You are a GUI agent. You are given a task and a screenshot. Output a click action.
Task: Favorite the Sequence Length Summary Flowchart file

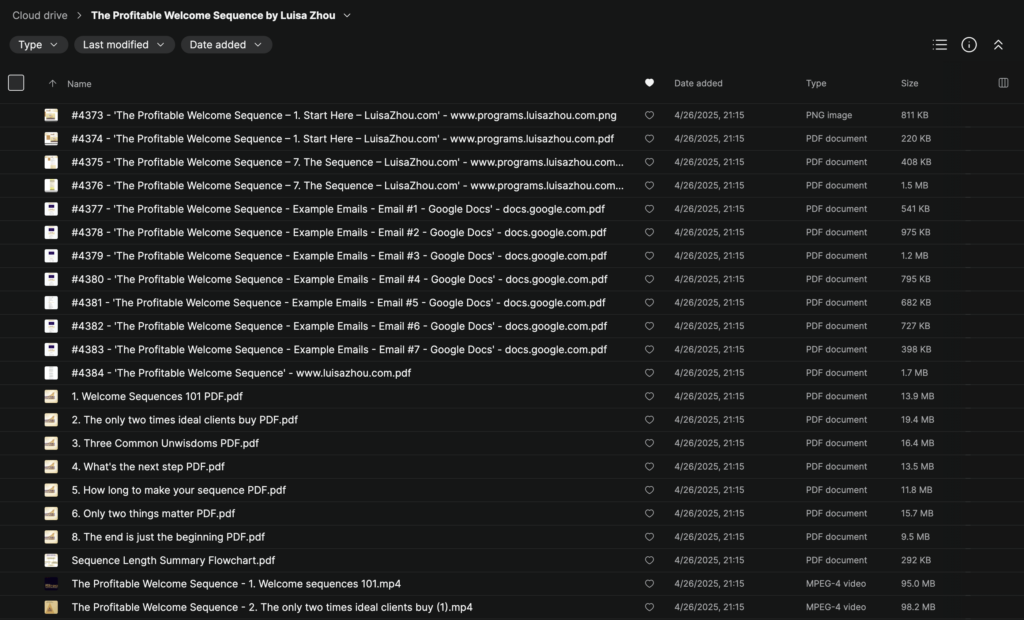coord(649,561)
